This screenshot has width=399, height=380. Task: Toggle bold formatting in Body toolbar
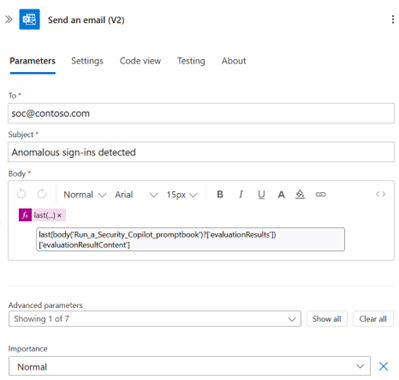pos(220,194)
